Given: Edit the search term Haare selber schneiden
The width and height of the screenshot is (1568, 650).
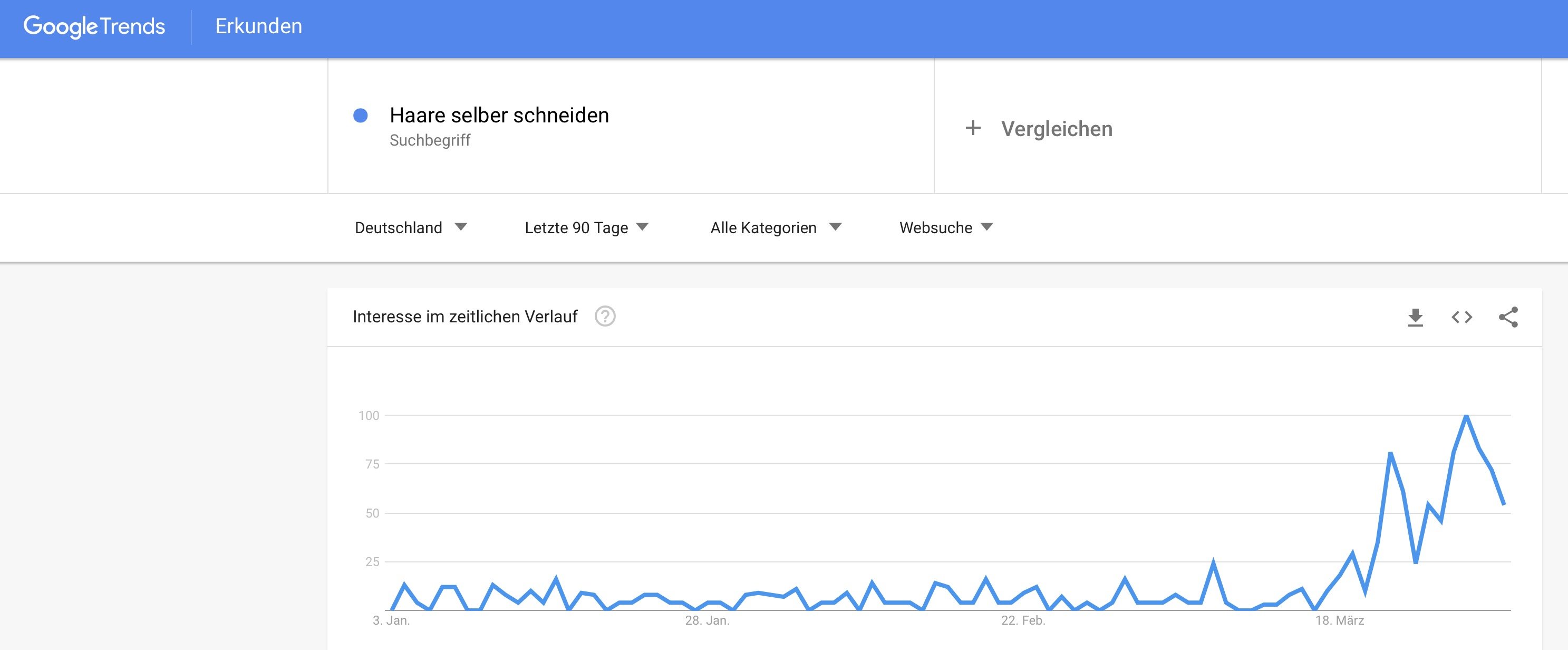Looking at the screenshot, I should 499,115.
